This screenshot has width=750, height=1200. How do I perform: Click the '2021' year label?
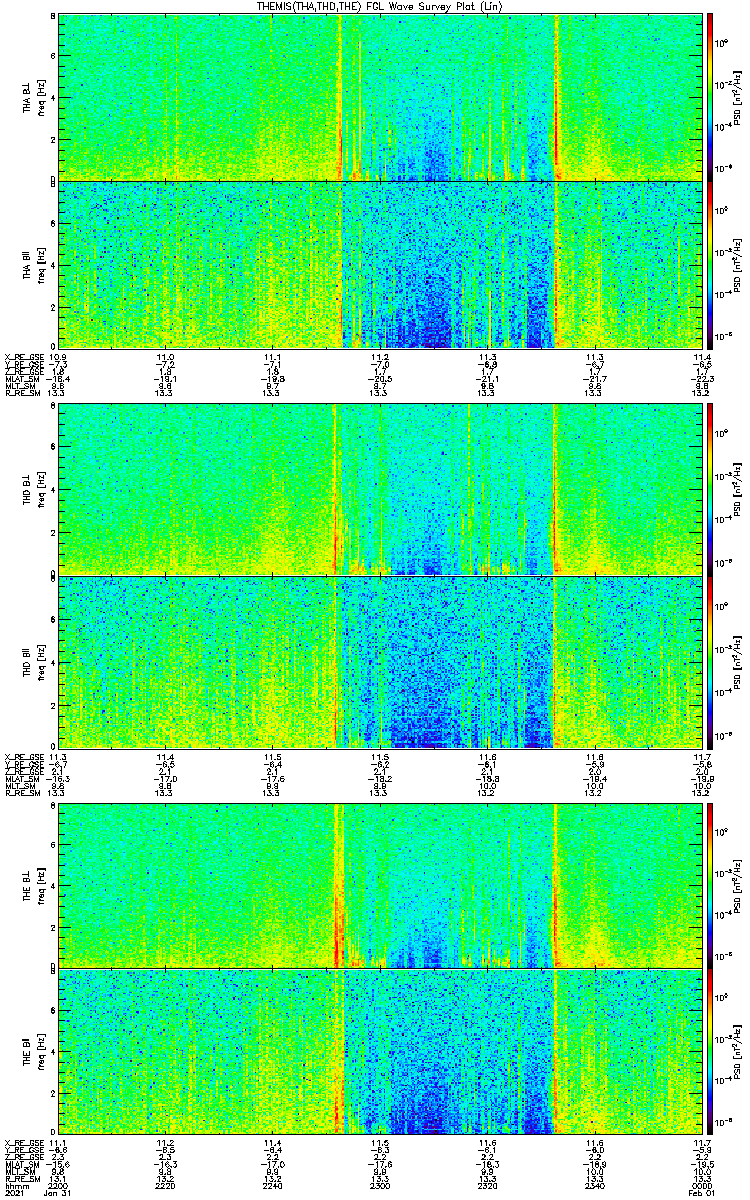[x=14, y=1194]
